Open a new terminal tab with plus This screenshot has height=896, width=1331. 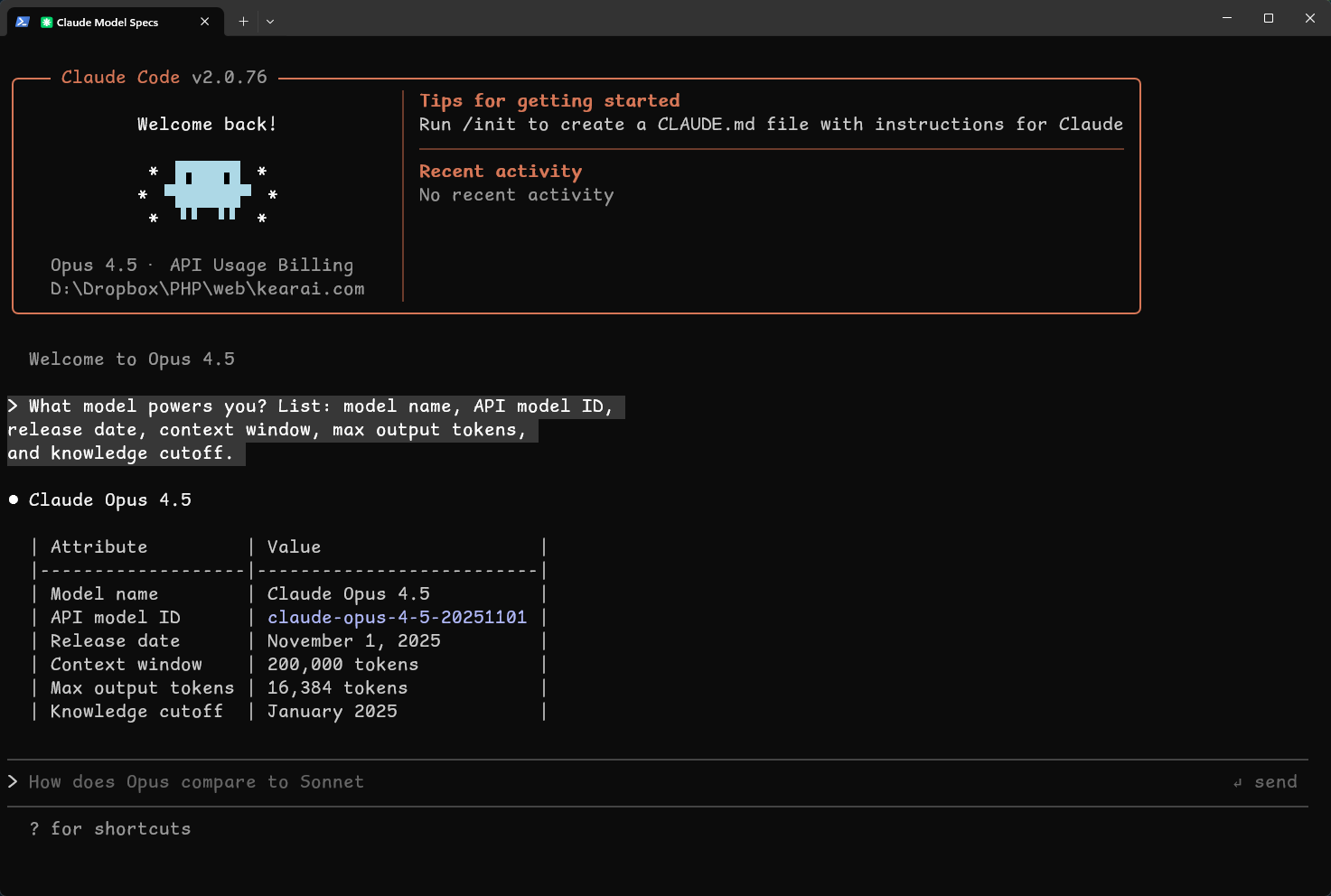tap(243, 22)
